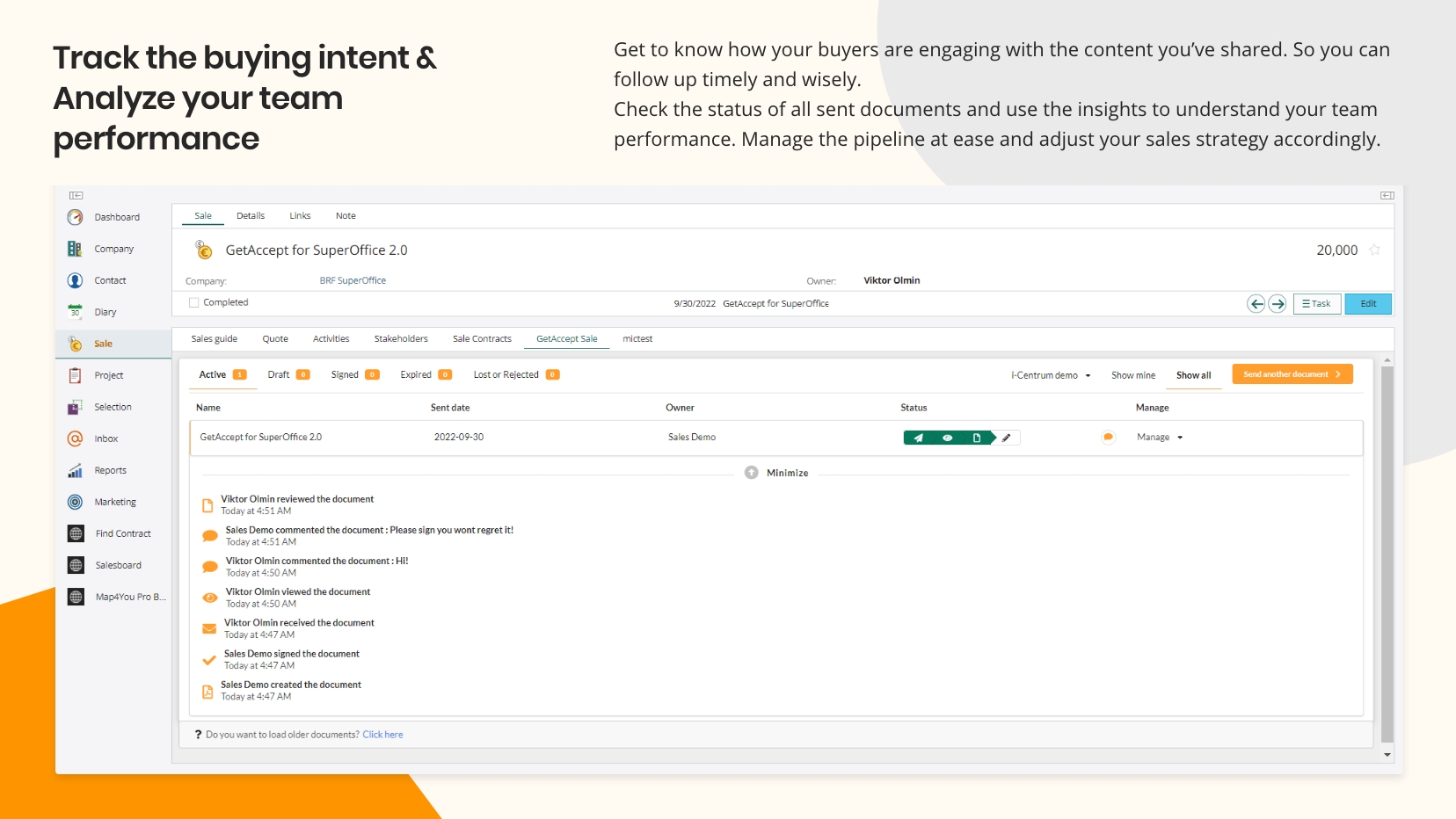Collapse the left navigation panel icon

point(76,195)
